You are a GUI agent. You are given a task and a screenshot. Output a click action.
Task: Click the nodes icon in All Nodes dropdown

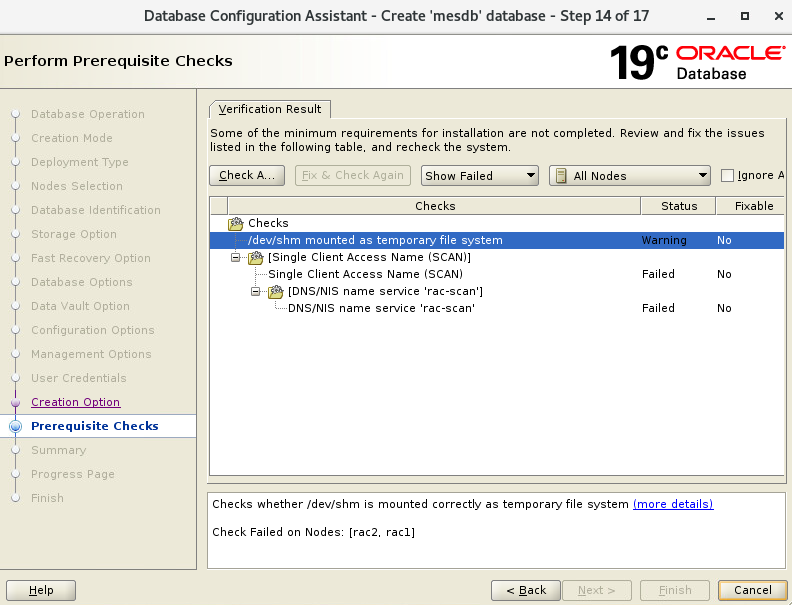coord(561,176)
